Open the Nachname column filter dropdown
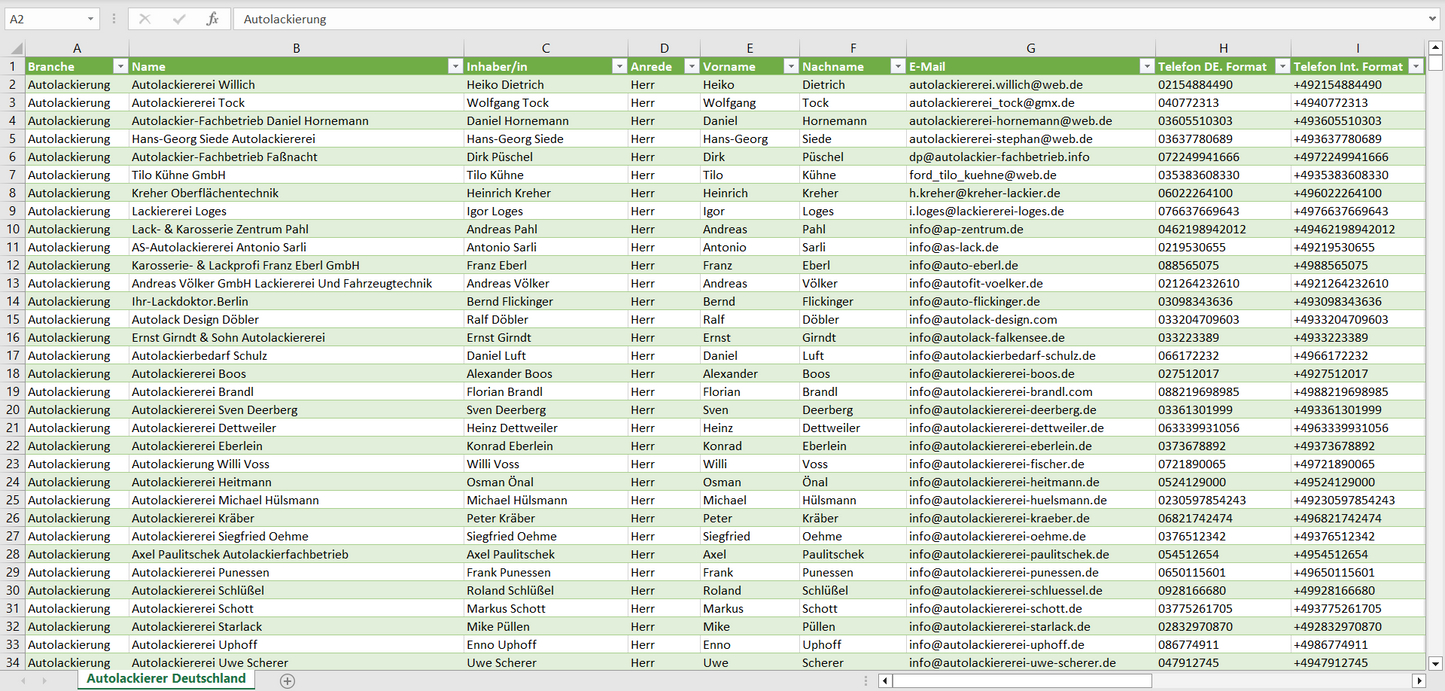Screen dimensions: 1445x691 pyautogui.click(x=897, y=67)
